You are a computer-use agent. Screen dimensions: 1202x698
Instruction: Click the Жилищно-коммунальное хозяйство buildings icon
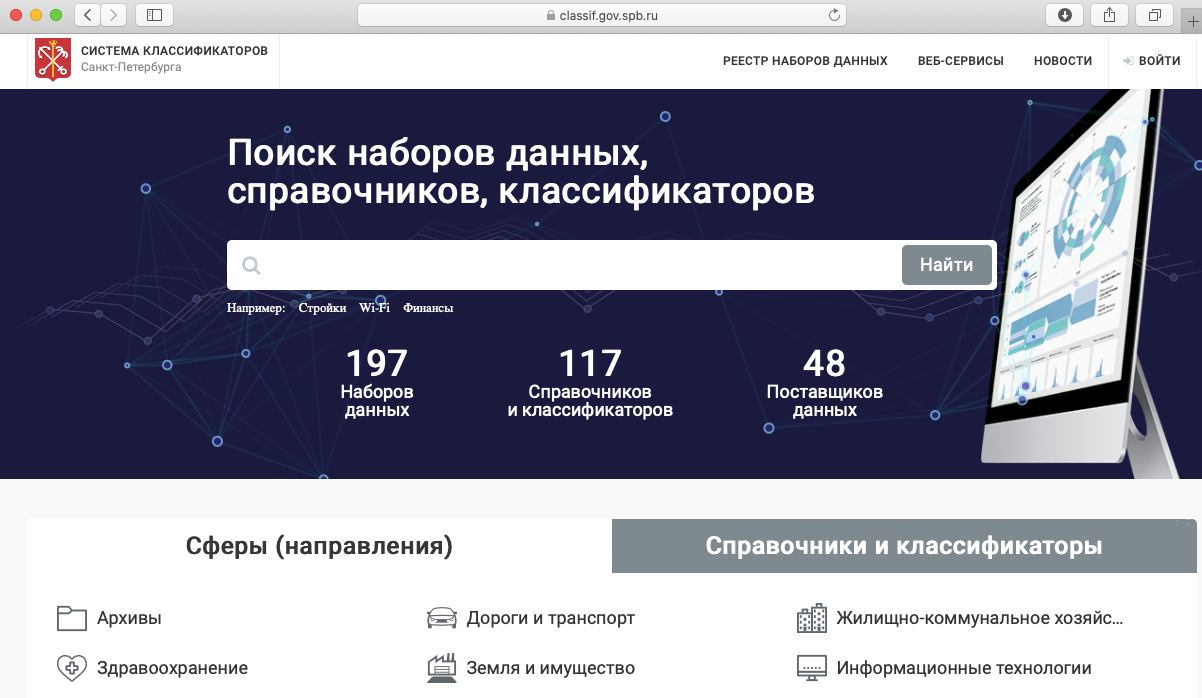(x=811, y=618)
